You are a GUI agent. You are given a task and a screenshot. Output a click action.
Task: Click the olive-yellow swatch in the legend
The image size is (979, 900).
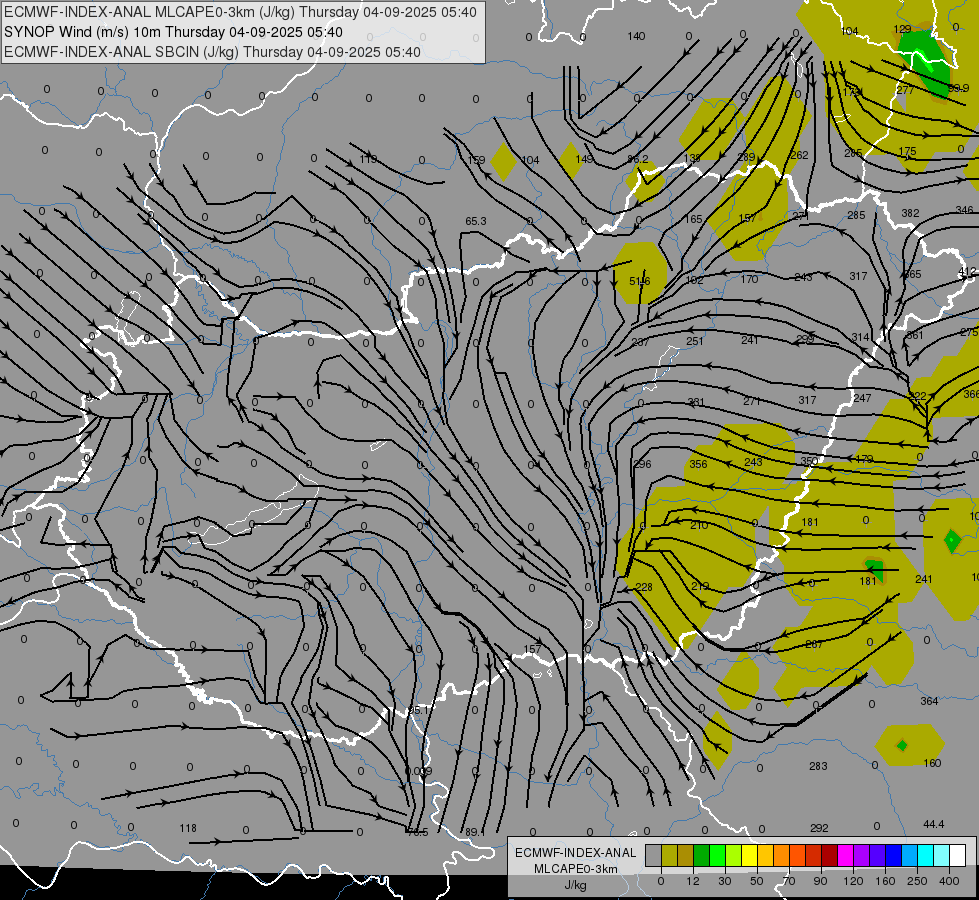(x=670, y=856)
